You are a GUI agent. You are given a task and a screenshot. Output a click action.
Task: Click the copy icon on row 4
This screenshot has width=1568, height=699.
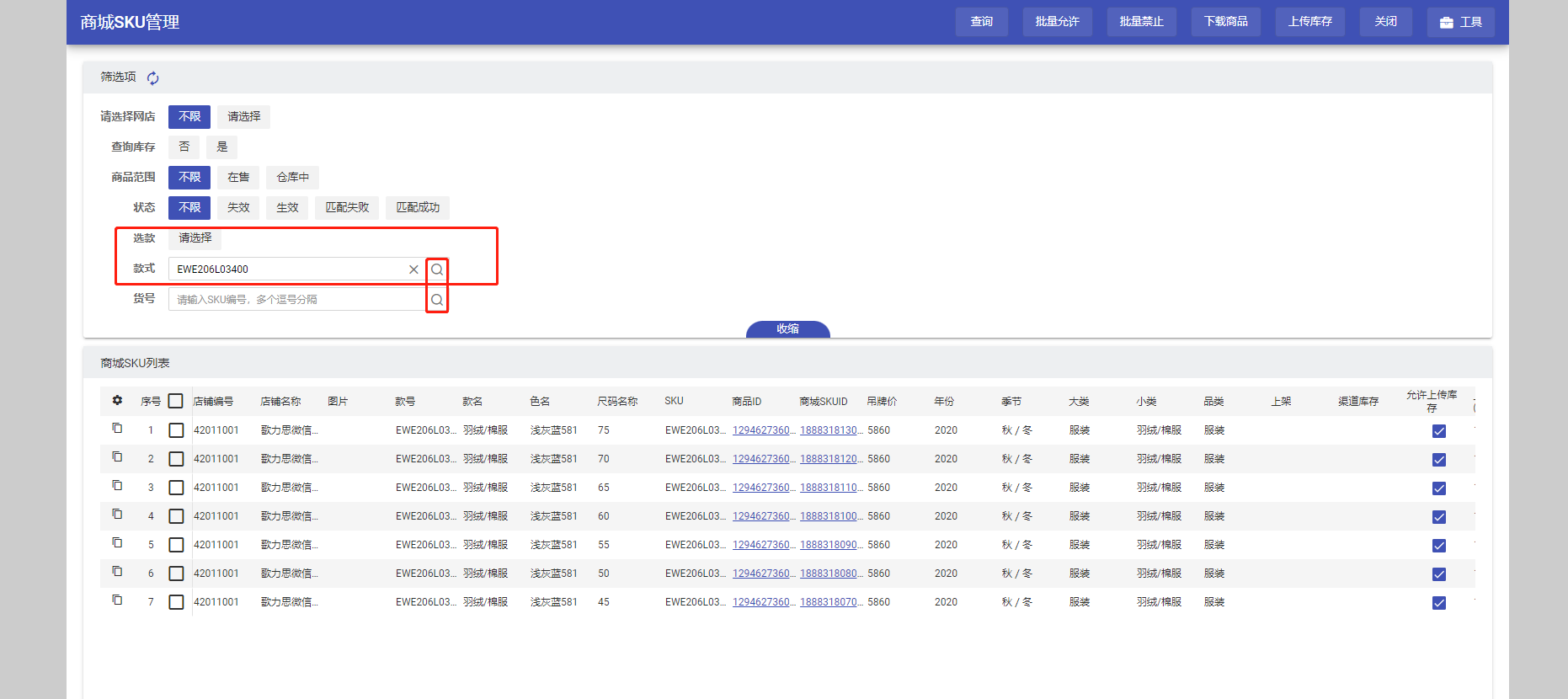[117, 515]
